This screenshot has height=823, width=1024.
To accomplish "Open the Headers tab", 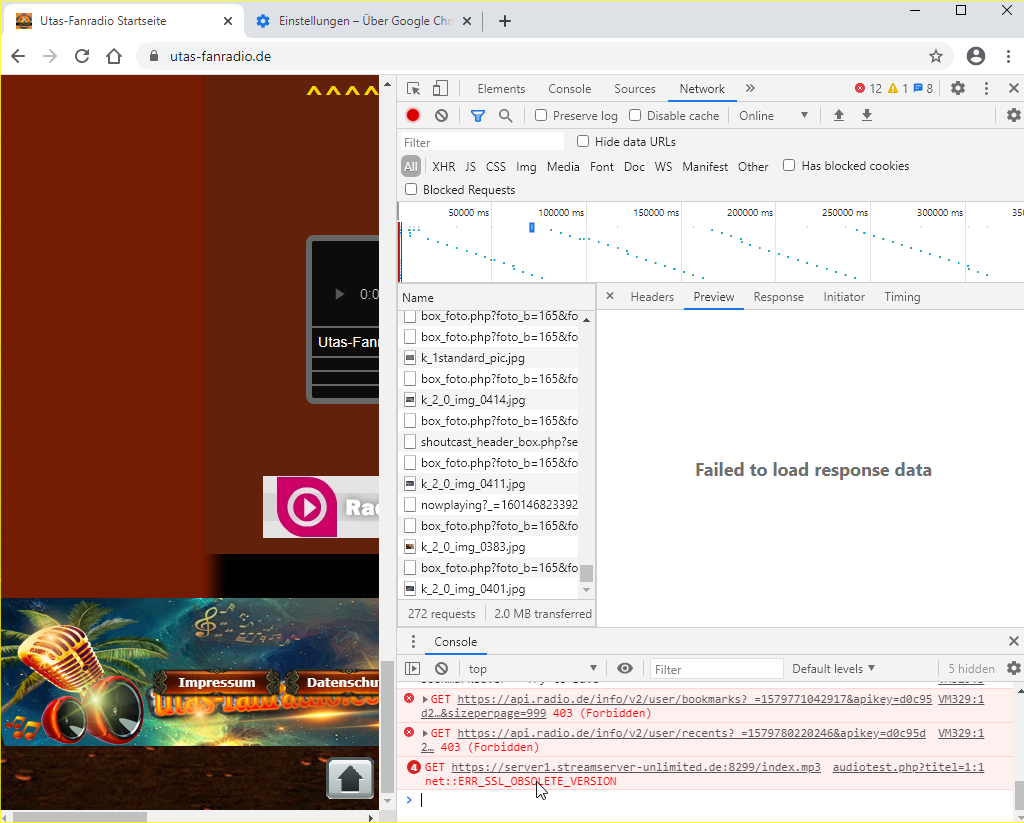I will [652, 297].
